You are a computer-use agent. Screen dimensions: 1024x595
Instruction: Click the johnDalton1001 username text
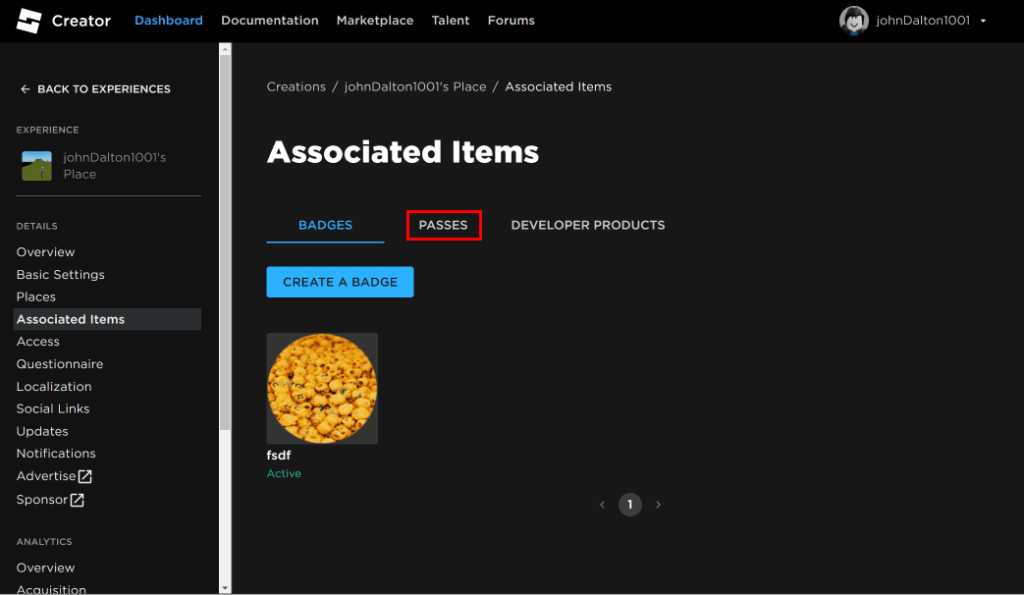923,20
